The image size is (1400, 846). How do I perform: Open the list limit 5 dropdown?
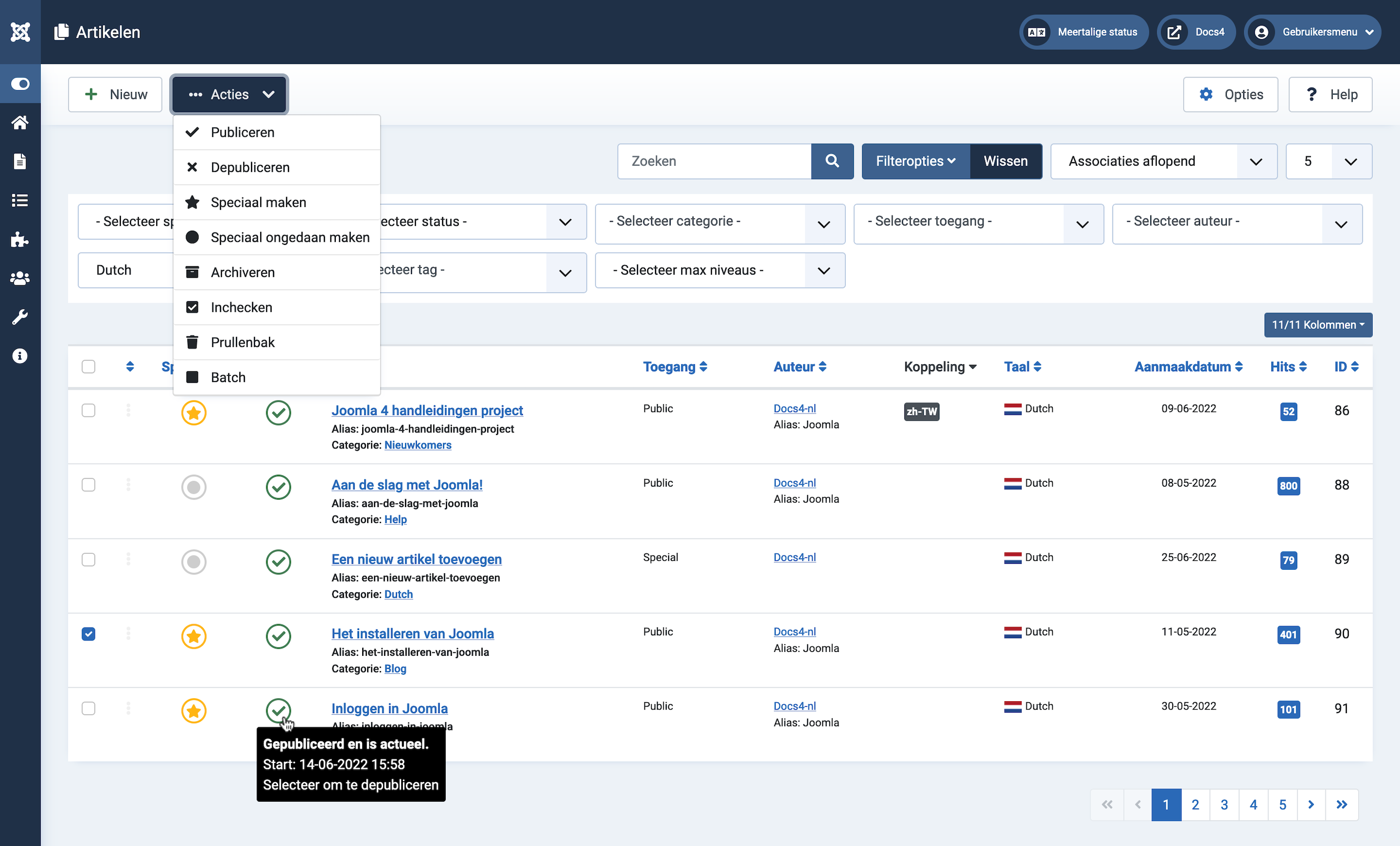[x=1328, y=161]
